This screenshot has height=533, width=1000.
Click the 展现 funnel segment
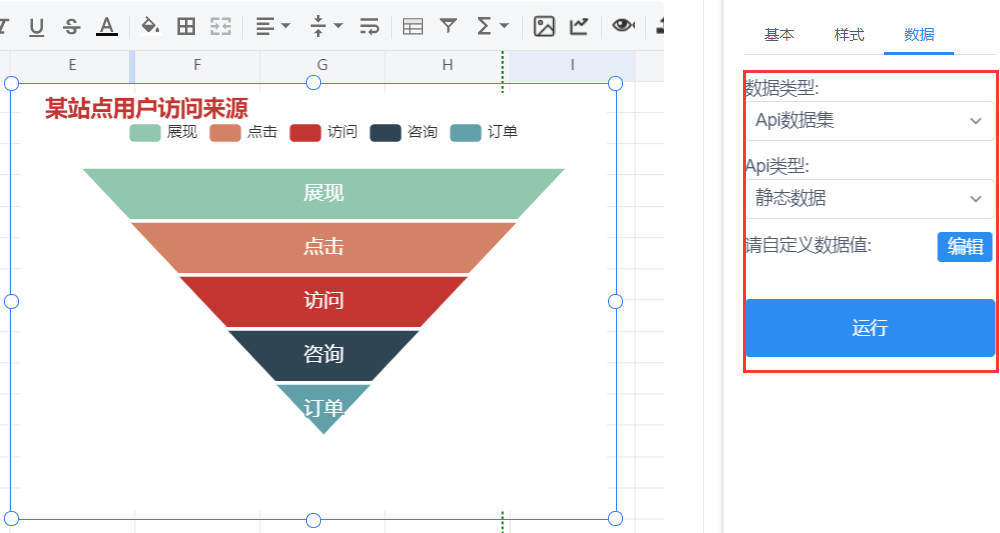click(323, 193)
